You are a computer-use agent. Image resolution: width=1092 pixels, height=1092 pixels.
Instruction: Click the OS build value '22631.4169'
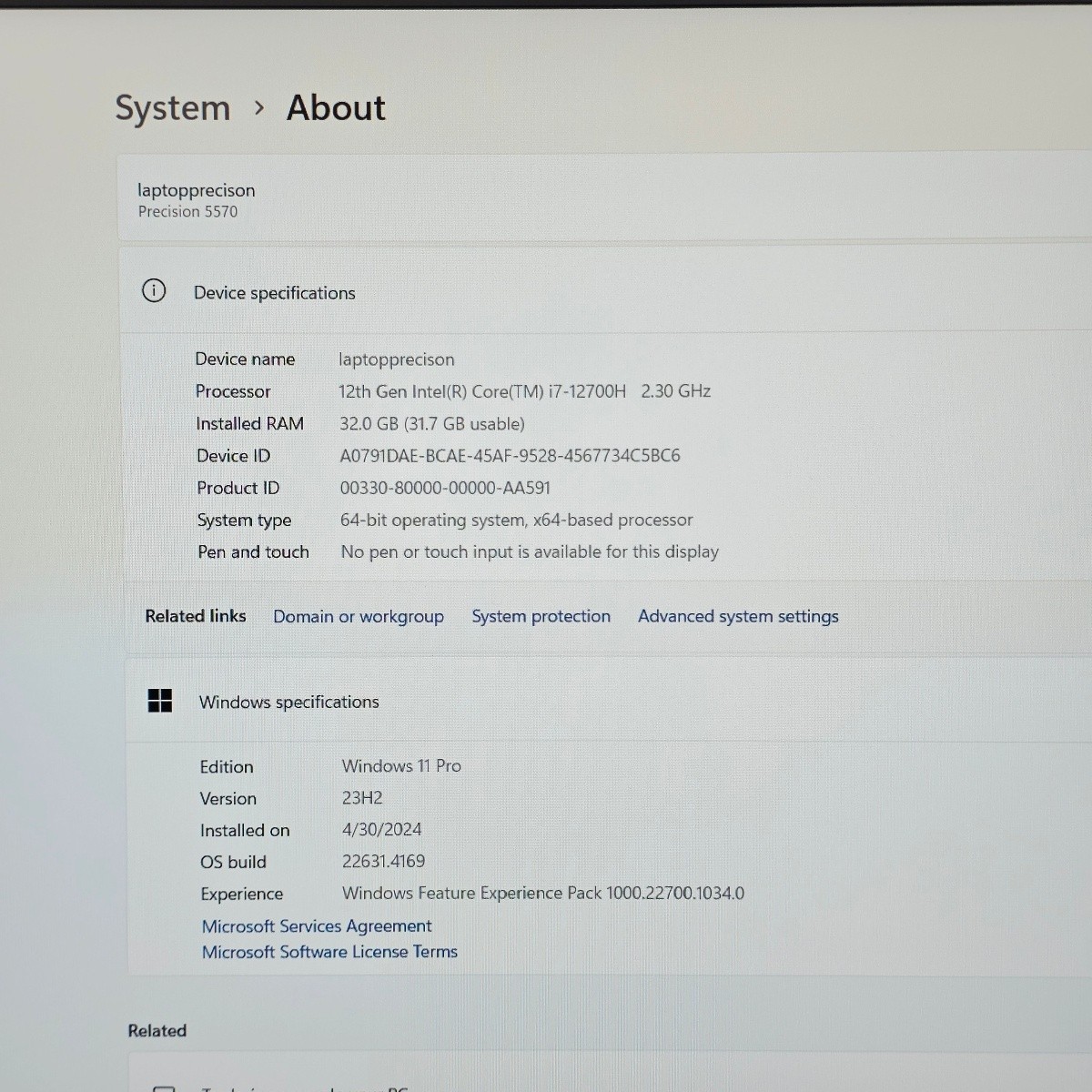(x=383, y=861)
